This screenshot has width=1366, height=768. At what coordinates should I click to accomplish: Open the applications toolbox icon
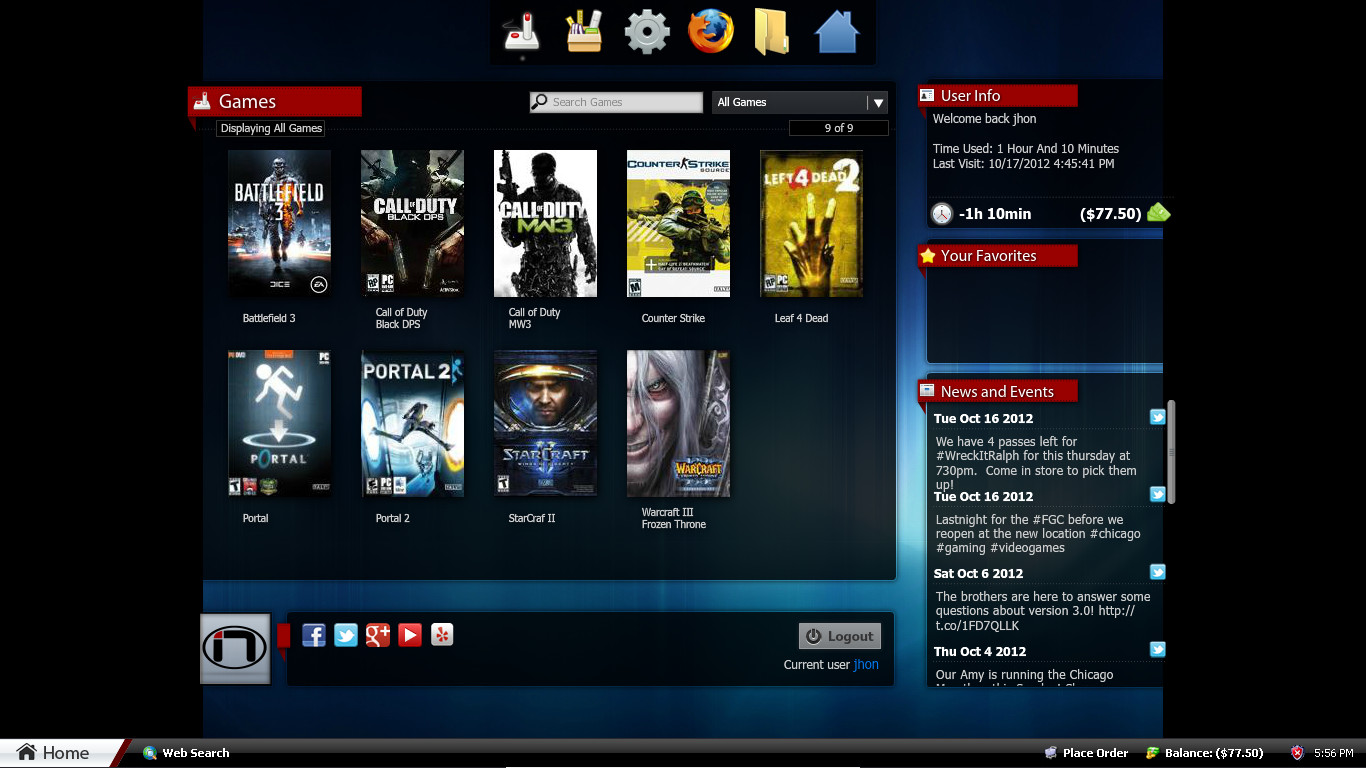[584, 31]
